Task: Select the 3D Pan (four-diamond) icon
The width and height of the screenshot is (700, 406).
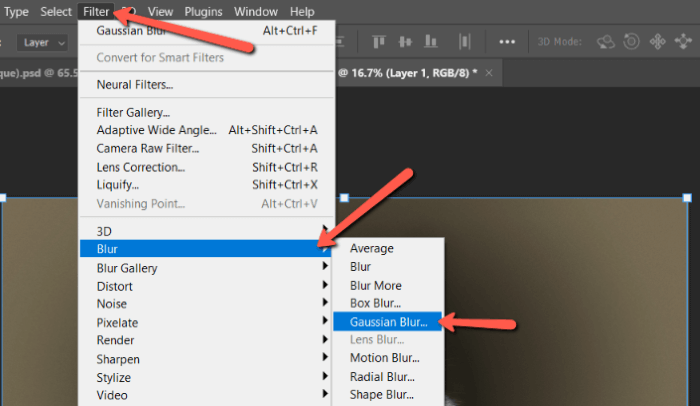Action: click(x=657, y=43)
